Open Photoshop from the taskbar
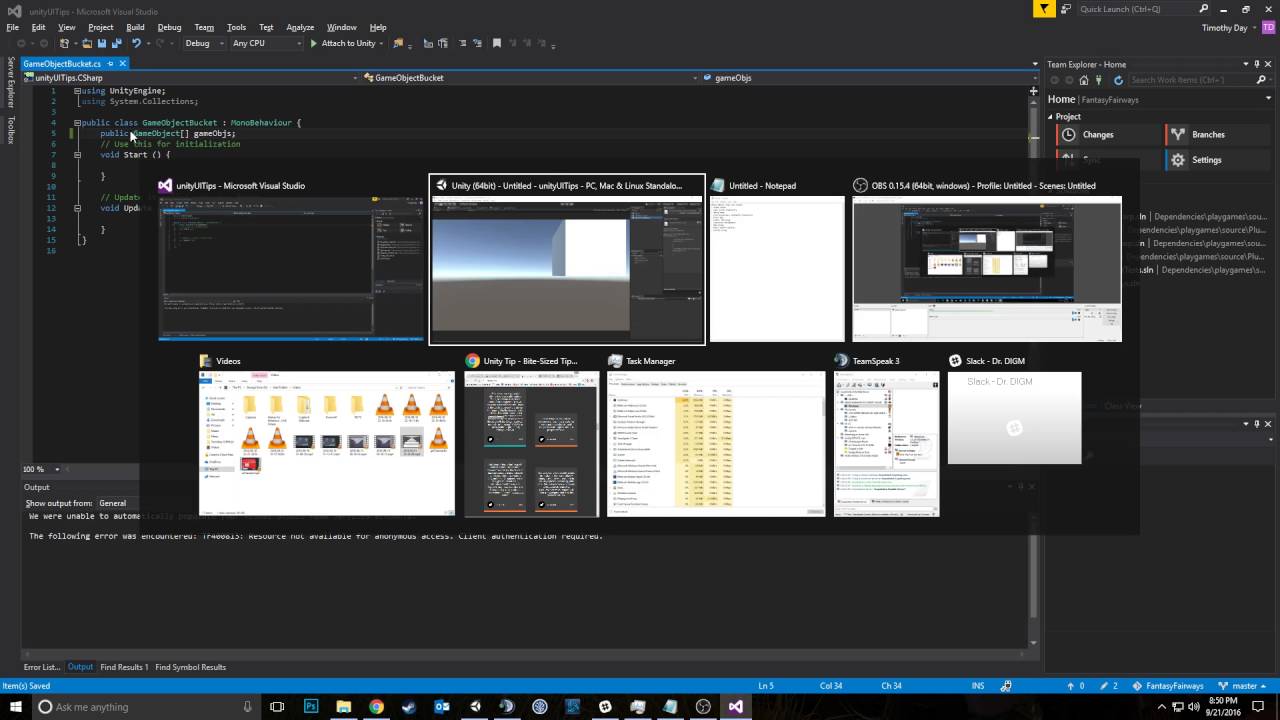Screen dimensions: 1280x720 coord(311,707)
